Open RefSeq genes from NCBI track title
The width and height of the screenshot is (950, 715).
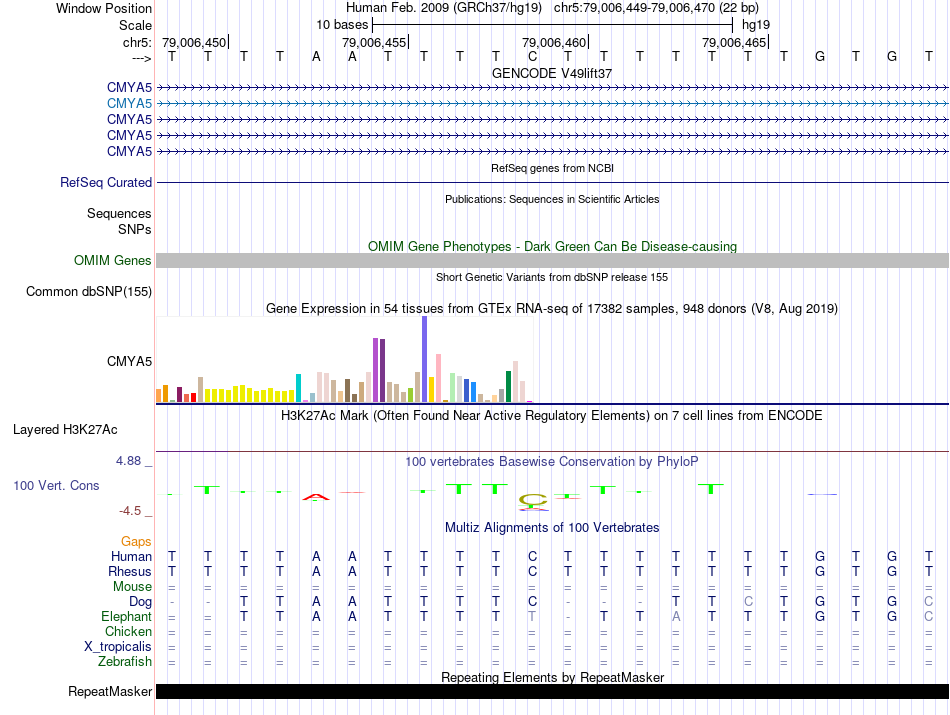(552, 168)
